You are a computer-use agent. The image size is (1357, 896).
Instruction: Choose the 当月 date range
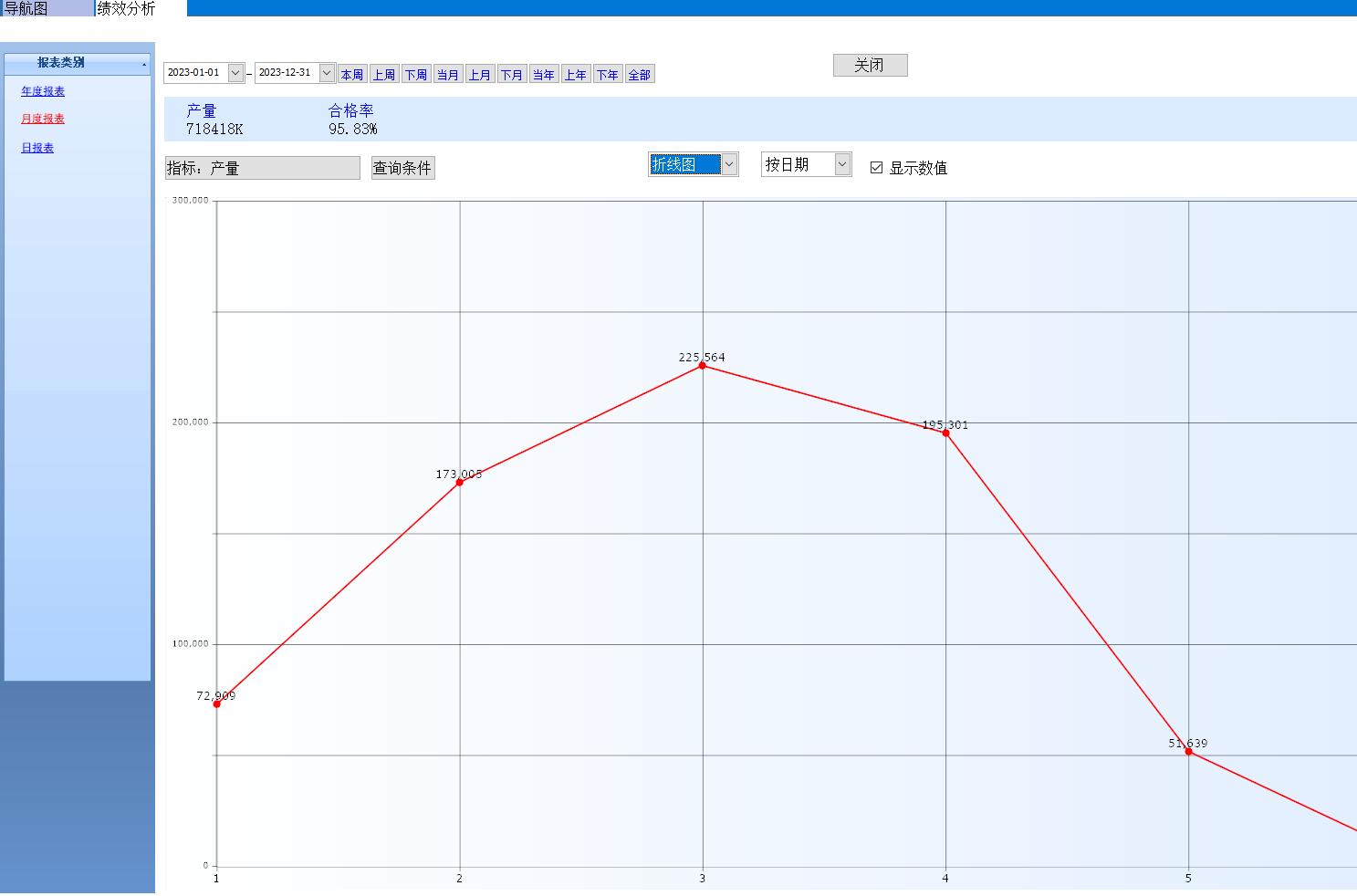coord(448,75)
